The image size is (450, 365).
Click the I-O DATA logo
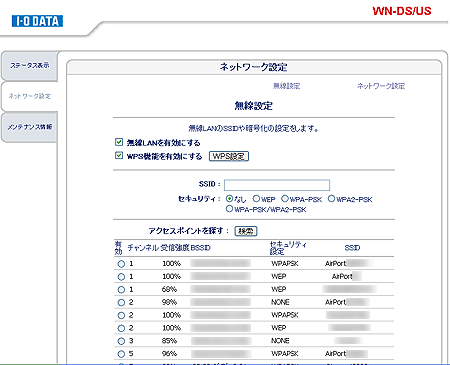click(x=37, y=21)
